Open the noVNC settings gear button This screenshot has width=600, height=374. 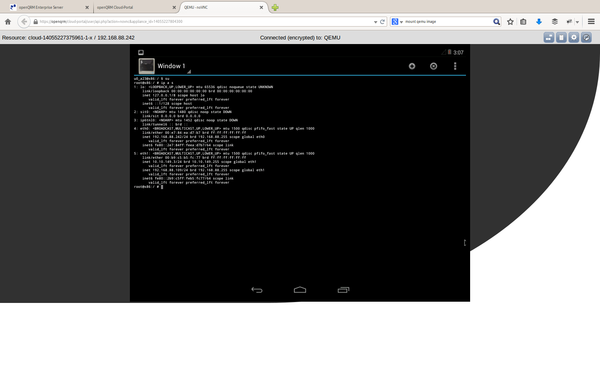pyautogui.click(x=574, y=38)
